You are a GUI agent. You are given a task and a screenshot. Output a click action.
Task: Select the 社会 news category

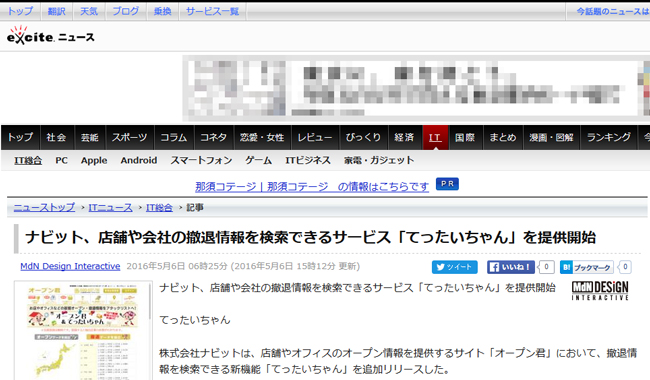point(56,137)
